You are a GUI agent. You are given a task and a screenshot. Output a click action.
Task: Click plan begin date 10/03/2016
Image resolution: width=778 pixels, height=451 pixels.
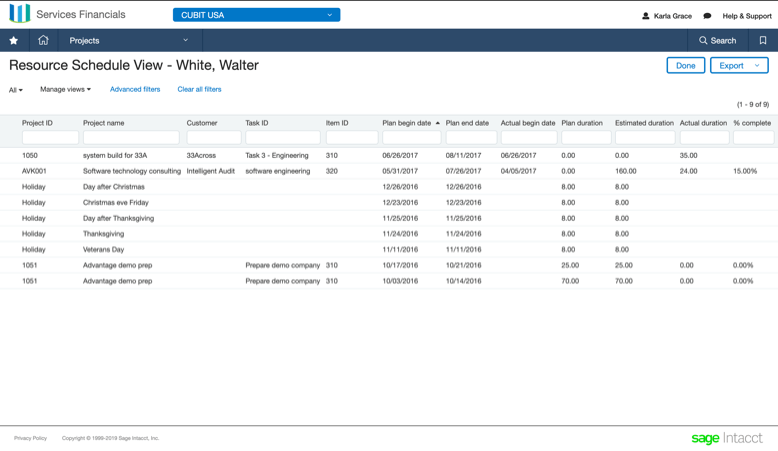(x=400, y=281)
